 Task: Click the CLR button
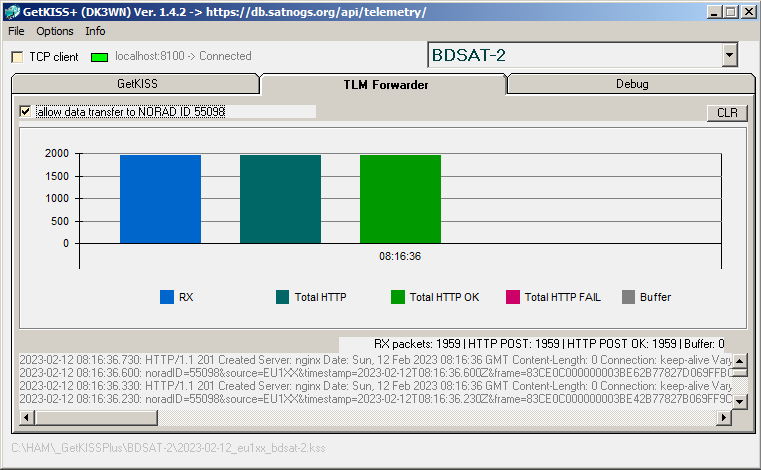click(x=727, y=113)
